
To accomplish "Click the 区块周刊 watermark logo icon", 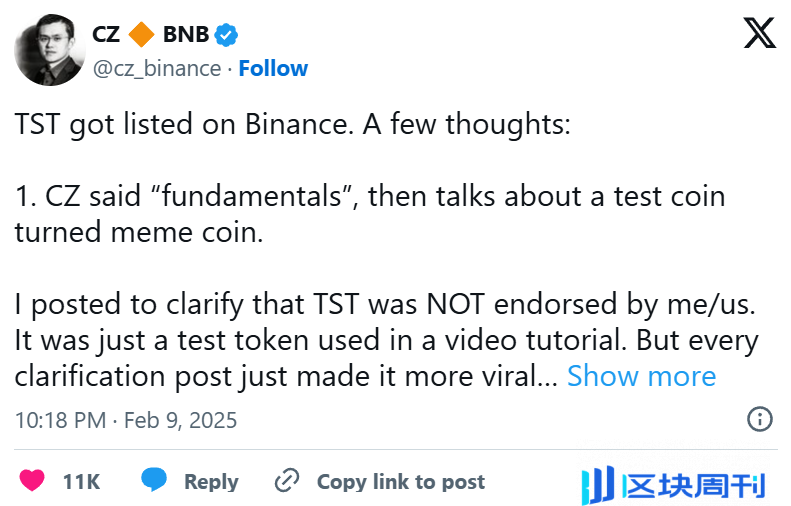I will tap(597, 485).
